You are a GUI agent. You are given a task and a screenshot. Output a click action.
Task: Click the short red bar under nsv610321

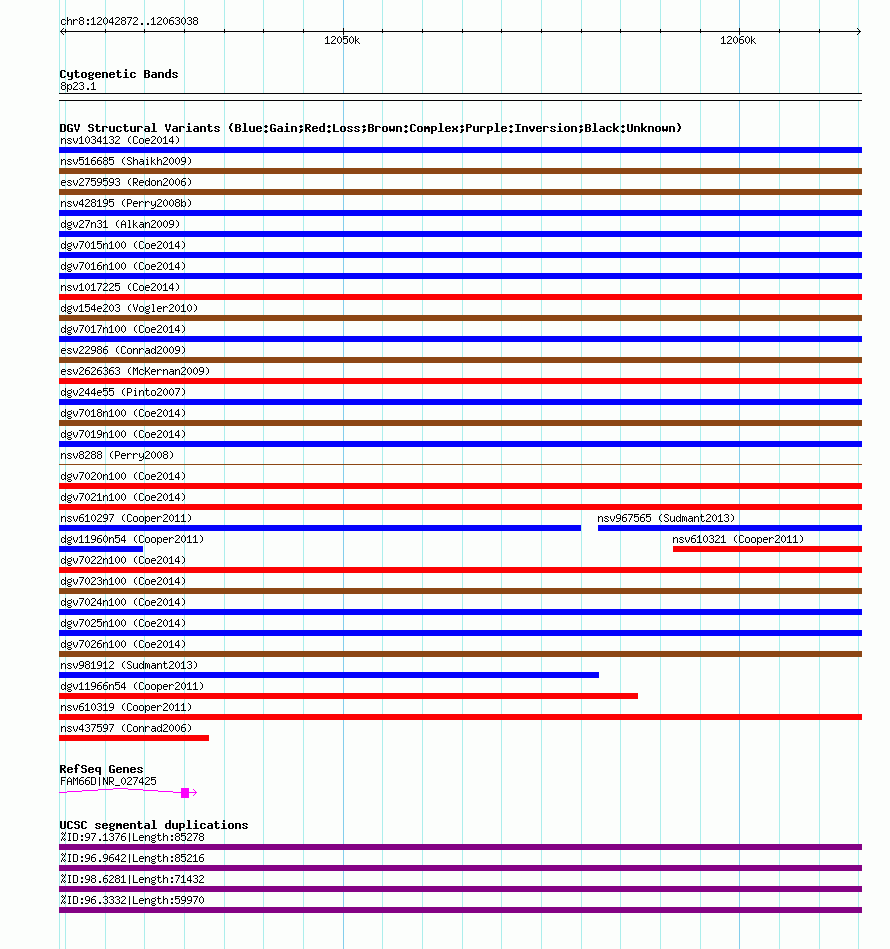click(x=767, y=549)
